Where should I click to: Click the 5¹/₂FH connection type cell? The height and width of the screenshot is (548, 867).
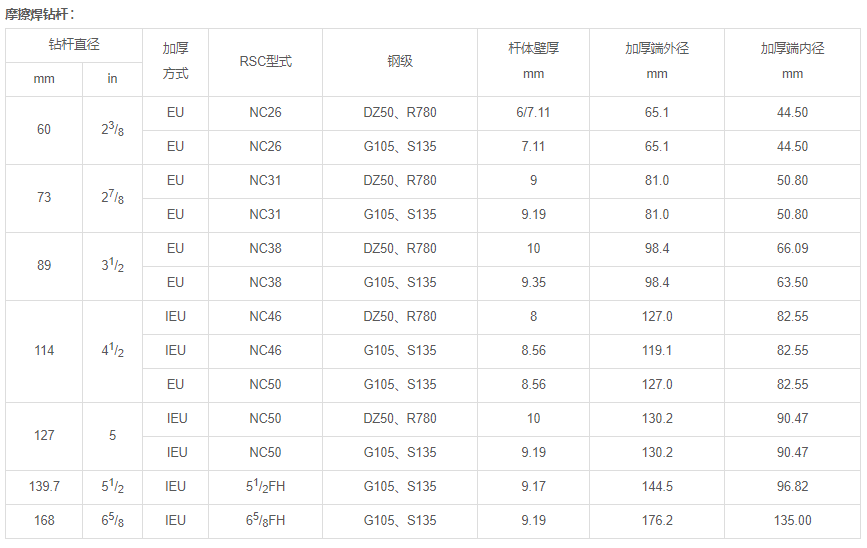tap(265, 487)
